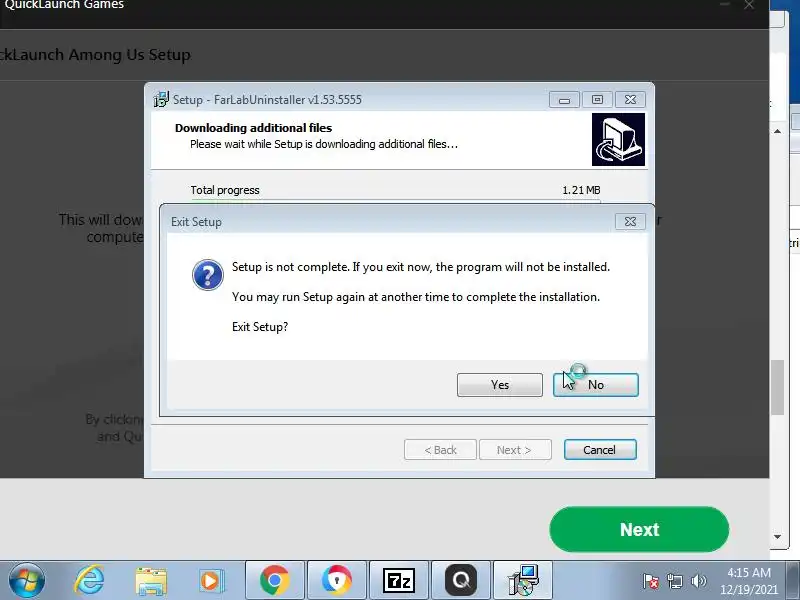
Task: Click the Show desktop button
Action: pos(793,580)
